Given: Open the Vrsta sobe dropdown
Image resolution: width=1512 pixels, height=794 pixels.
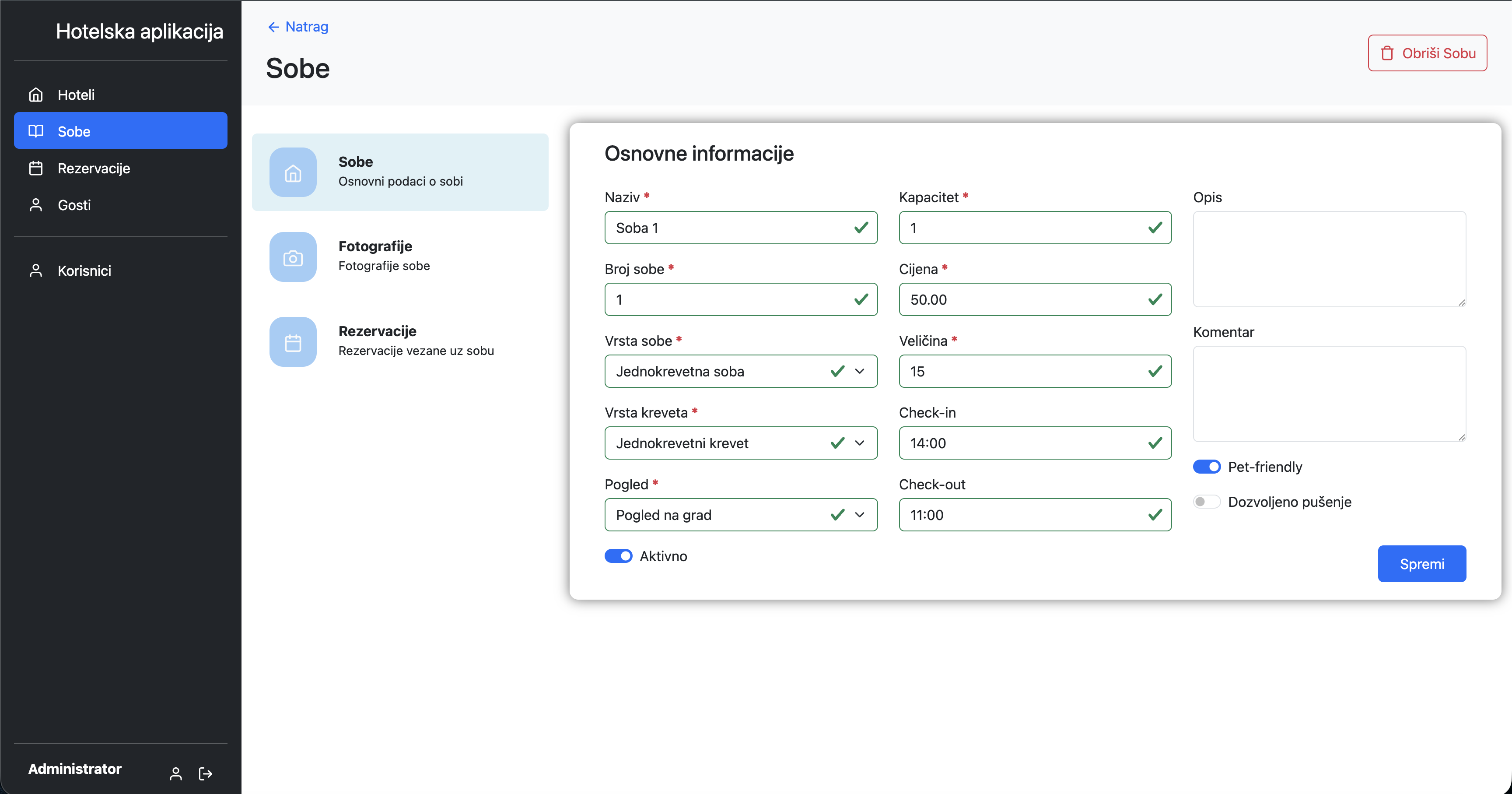Looking at the screenshot, I should (x=740, y=371).
